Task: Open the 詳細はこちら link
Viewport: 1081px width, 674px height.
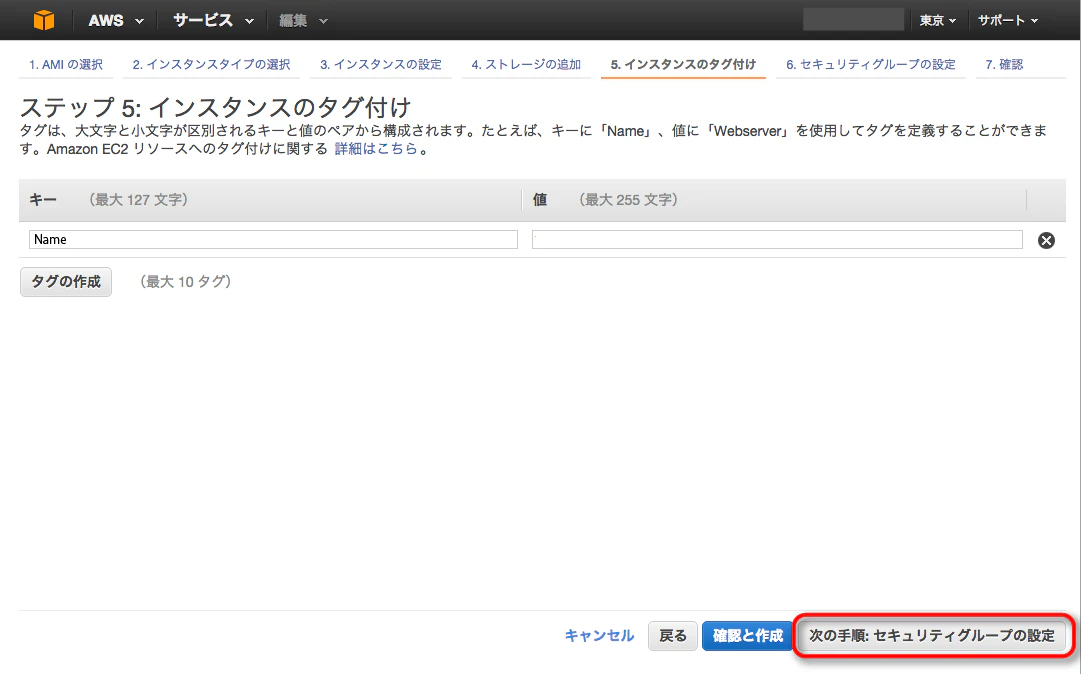Action: click(376, 148)
